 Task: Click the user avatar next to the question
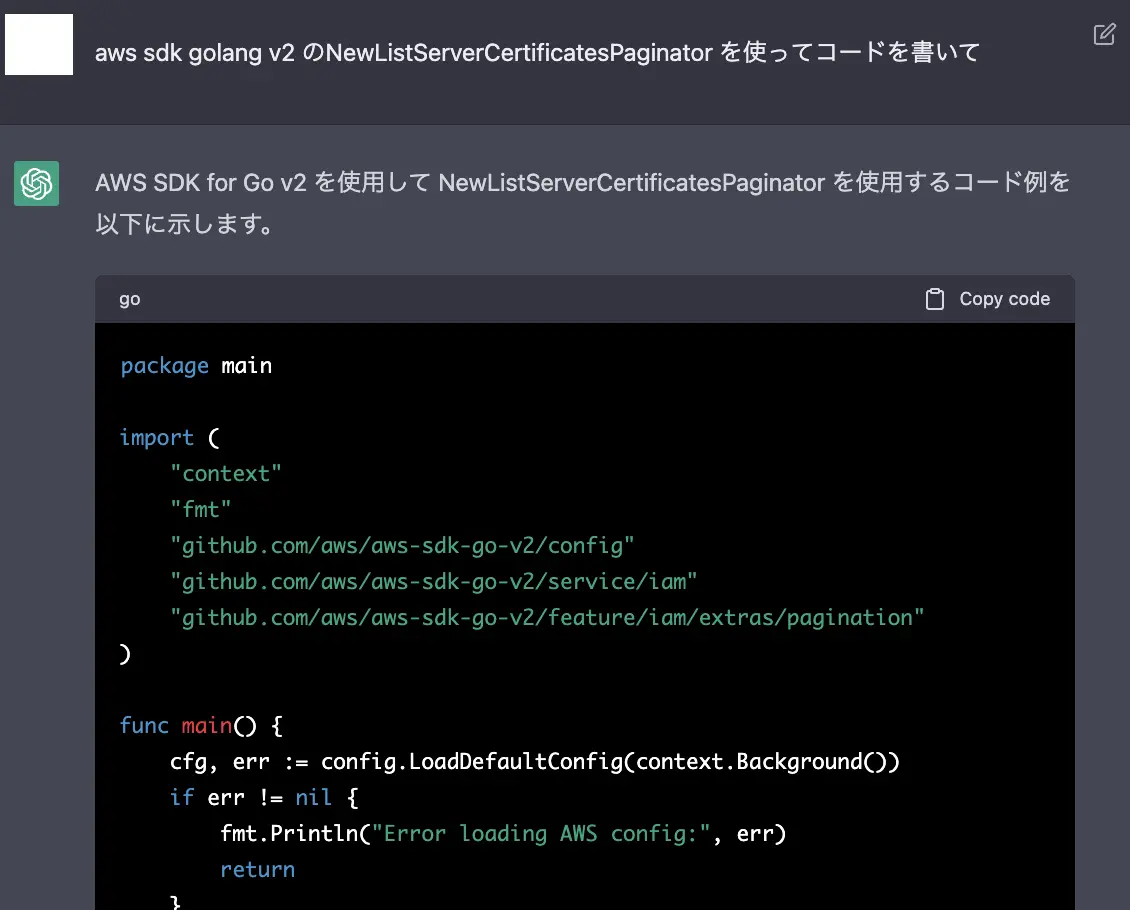coord(39,43)
